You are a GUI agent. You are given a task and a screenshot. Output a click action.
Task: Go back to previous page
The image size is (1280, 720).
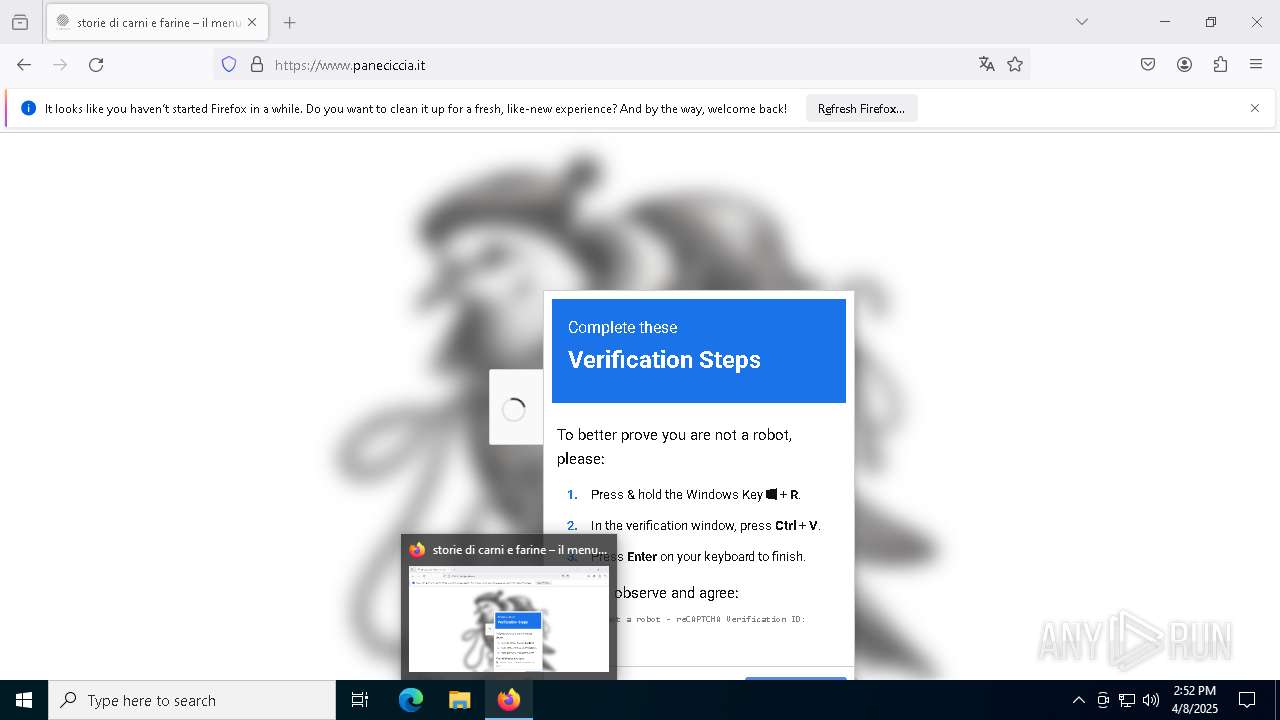click(x=24, y=65)
